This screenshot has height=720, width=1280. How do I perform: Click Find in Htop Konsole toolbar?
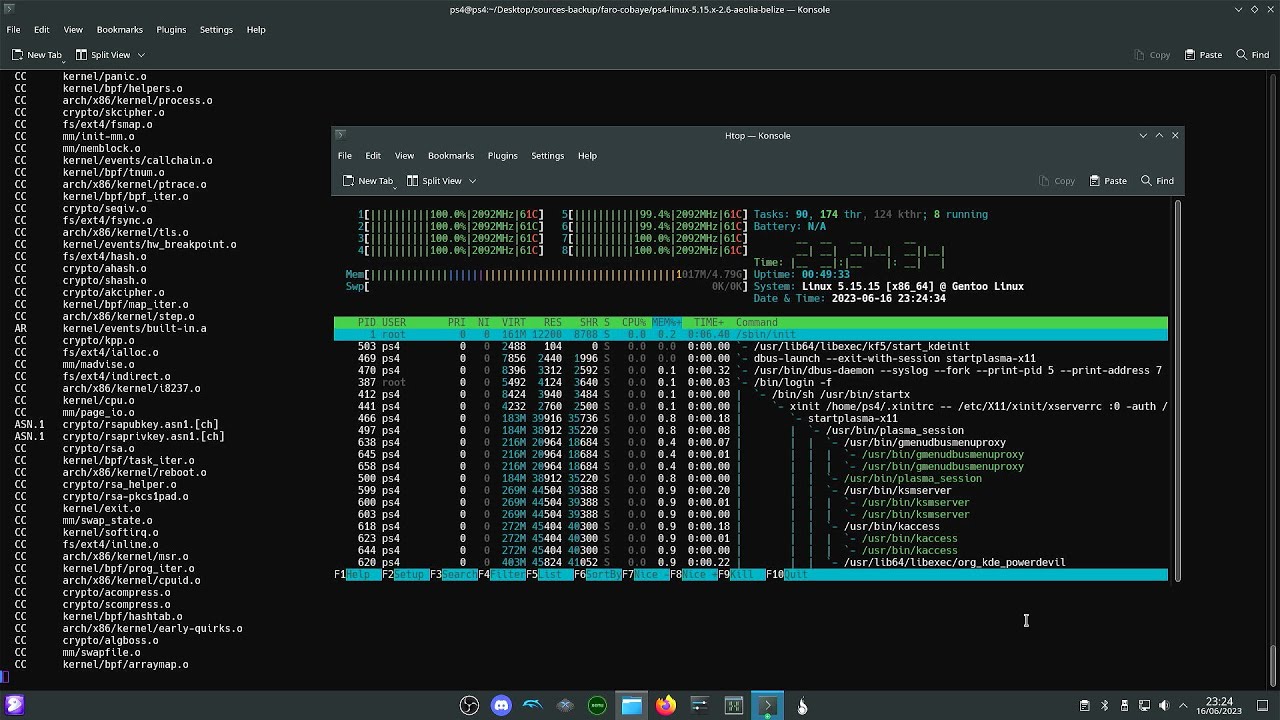coord(1156,181)
